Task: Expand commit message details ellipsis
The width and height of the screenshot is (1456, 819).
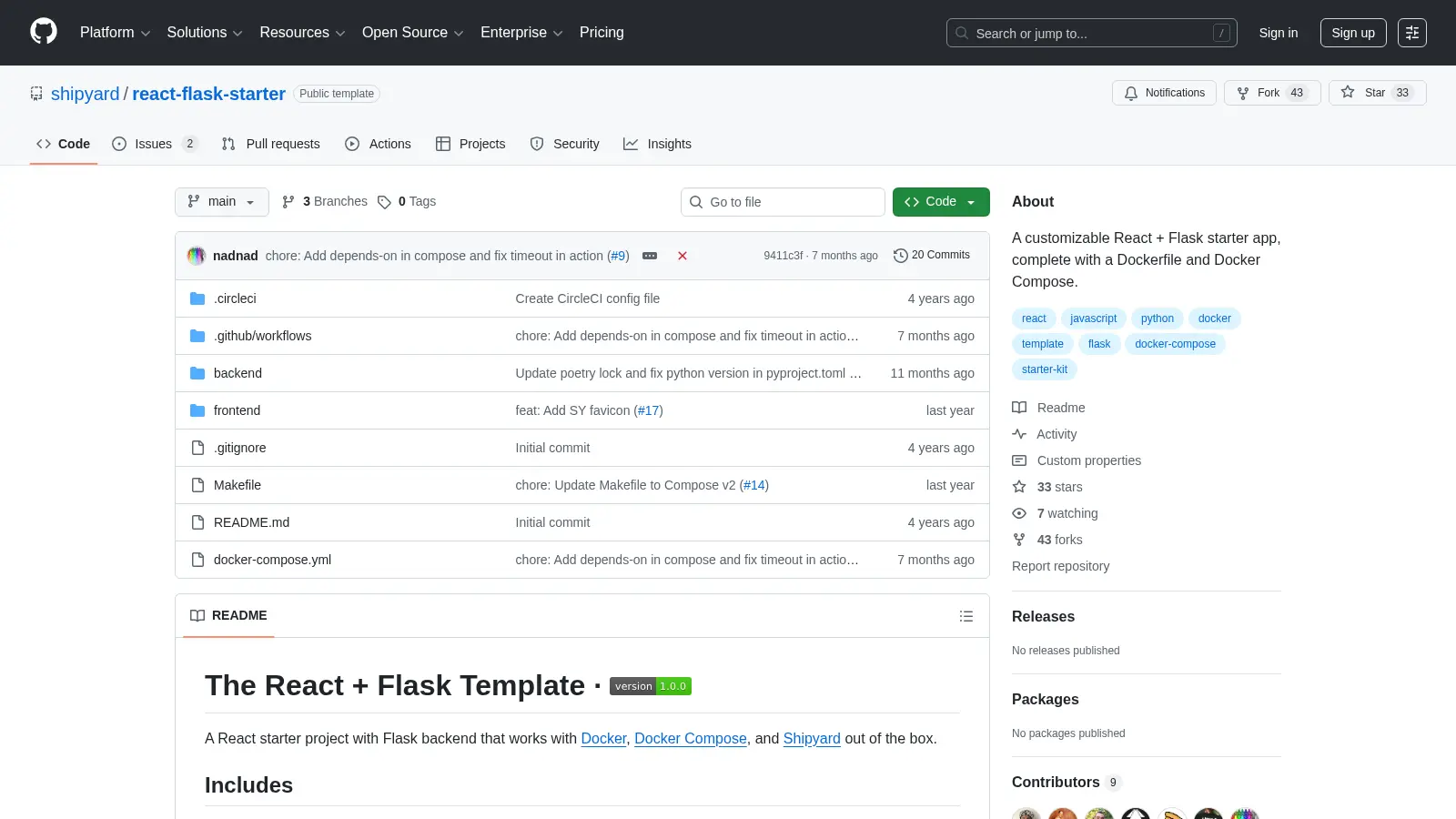Action: [x=650, y=256]
